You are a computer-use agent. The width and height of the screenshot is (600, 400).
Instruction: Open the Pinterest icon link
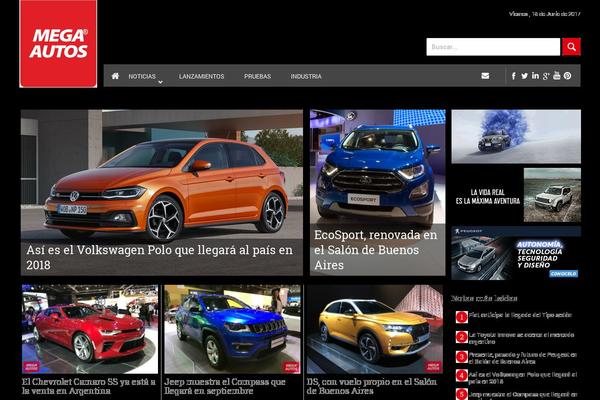(567, 76)
